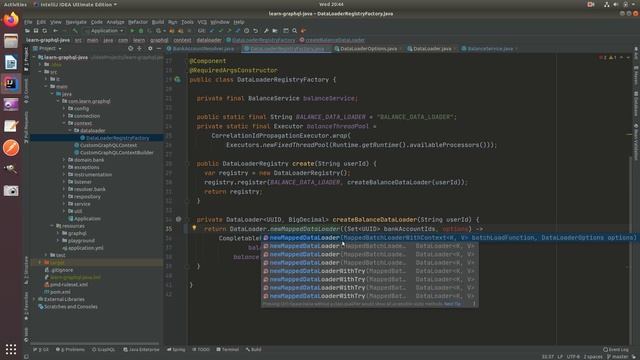The width and height of the screenshot is (640, 360).
Task: Click the IntelliJ IDEA dock icon
Action: (11, 84)
